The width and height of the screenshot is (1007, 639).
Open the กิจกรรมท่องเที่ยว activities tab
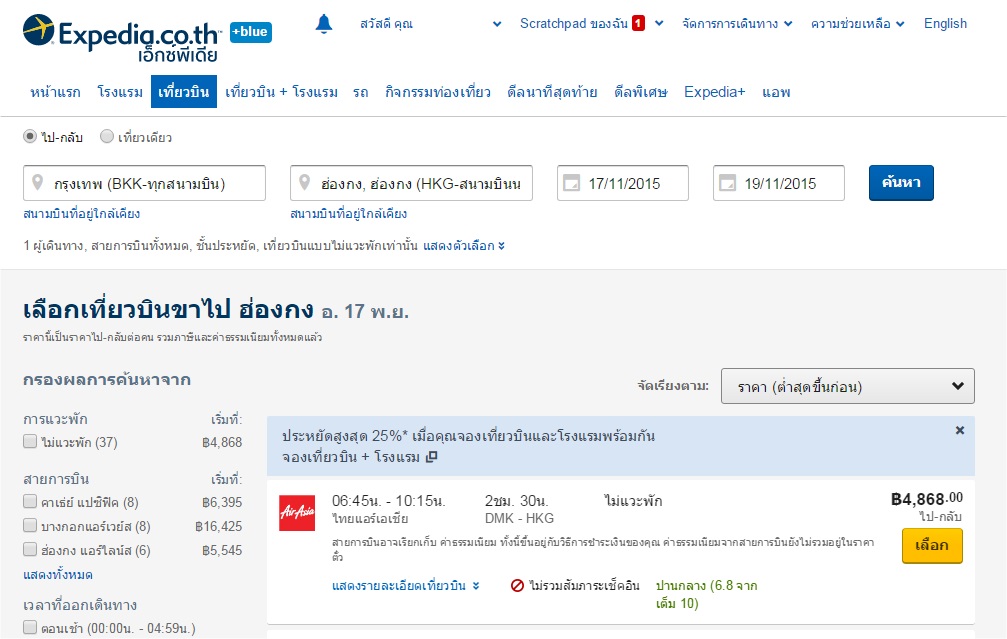438,92
